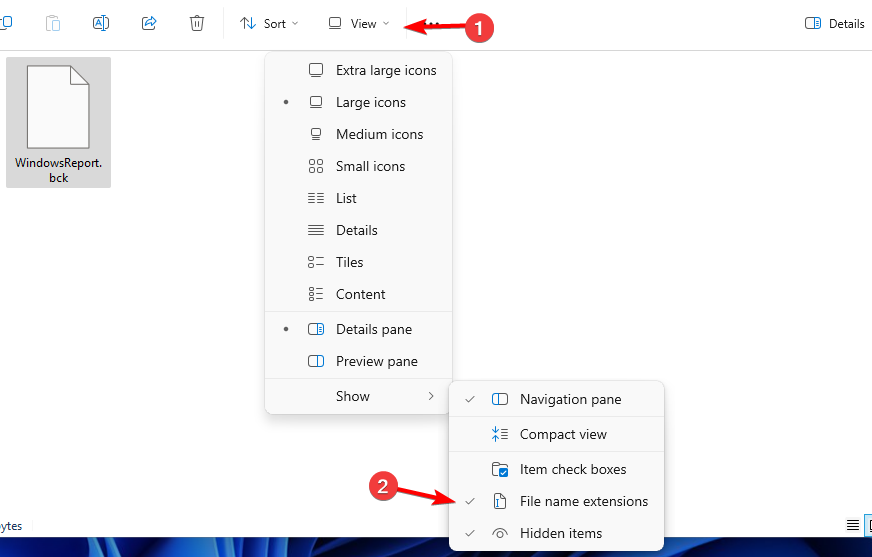The image size is (872, 557).
Task: Choose Small icons layout
Action: 370,166
